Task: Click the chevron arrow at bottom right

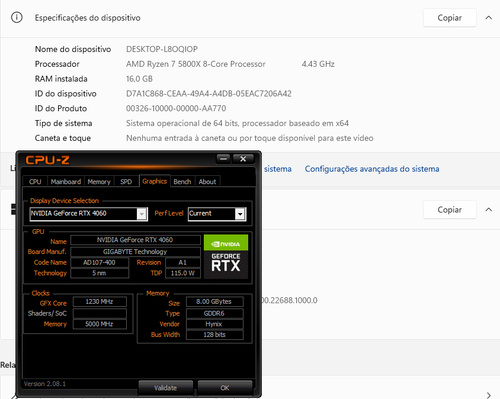Action: [488, 395]
